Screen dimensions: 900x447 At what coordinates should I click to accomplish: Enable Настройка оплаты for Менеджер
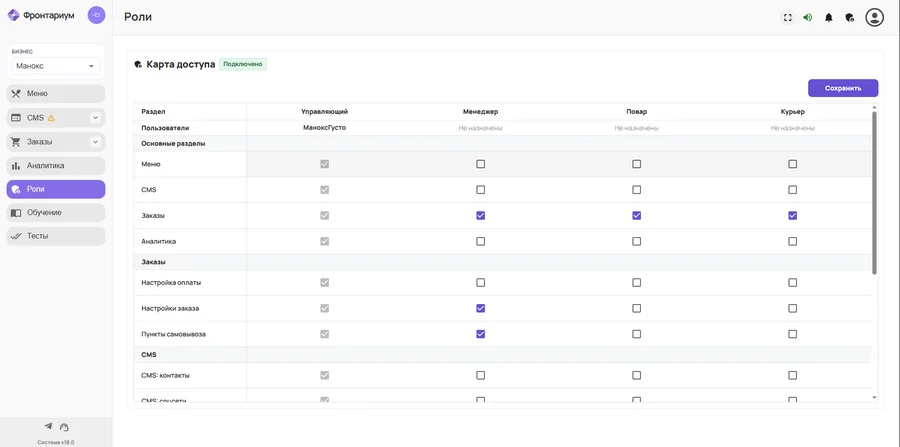[480, 283]
